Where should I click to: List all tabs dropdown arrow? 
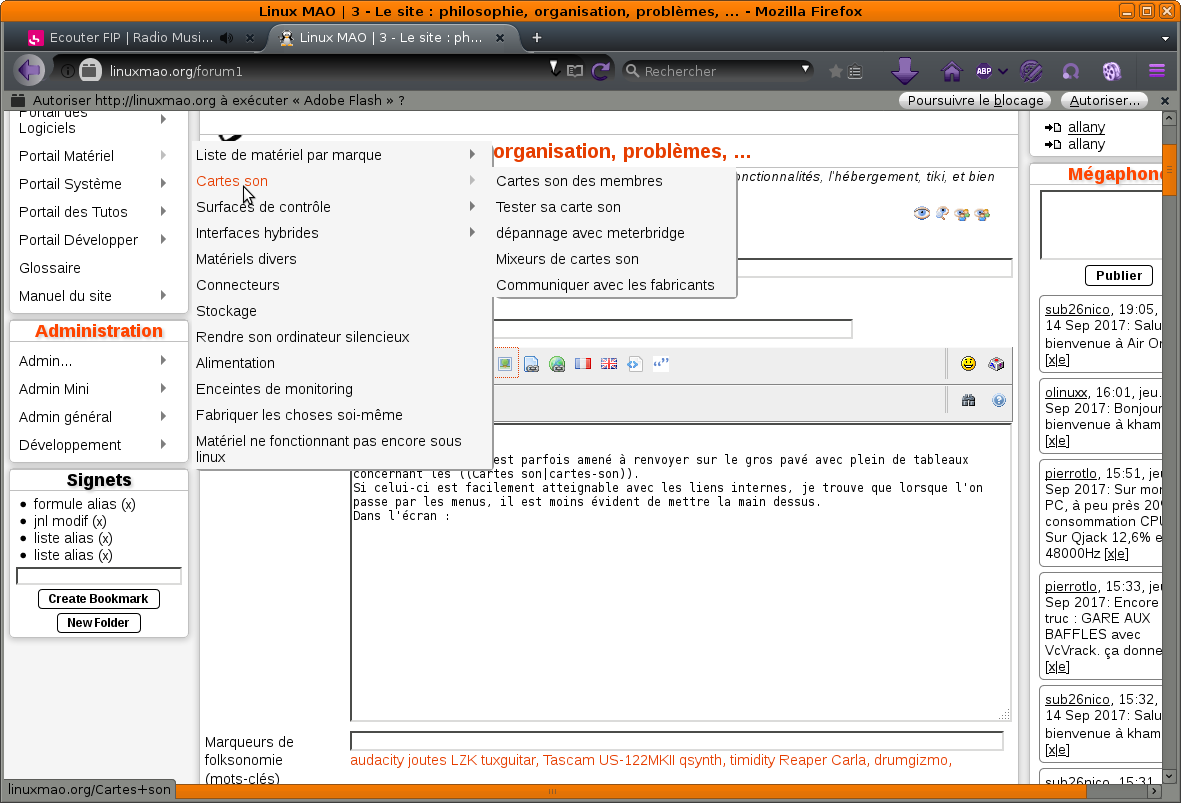point(1165,38)
